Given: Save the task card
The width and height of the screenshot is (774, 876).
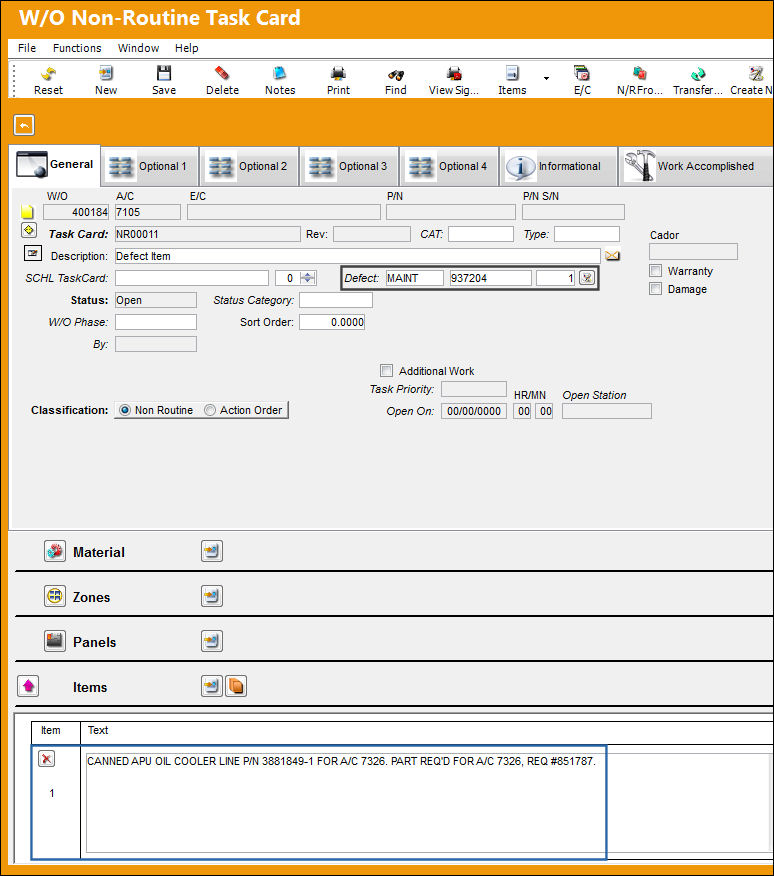Looking at the screenshot, I should tap(164, 74).
